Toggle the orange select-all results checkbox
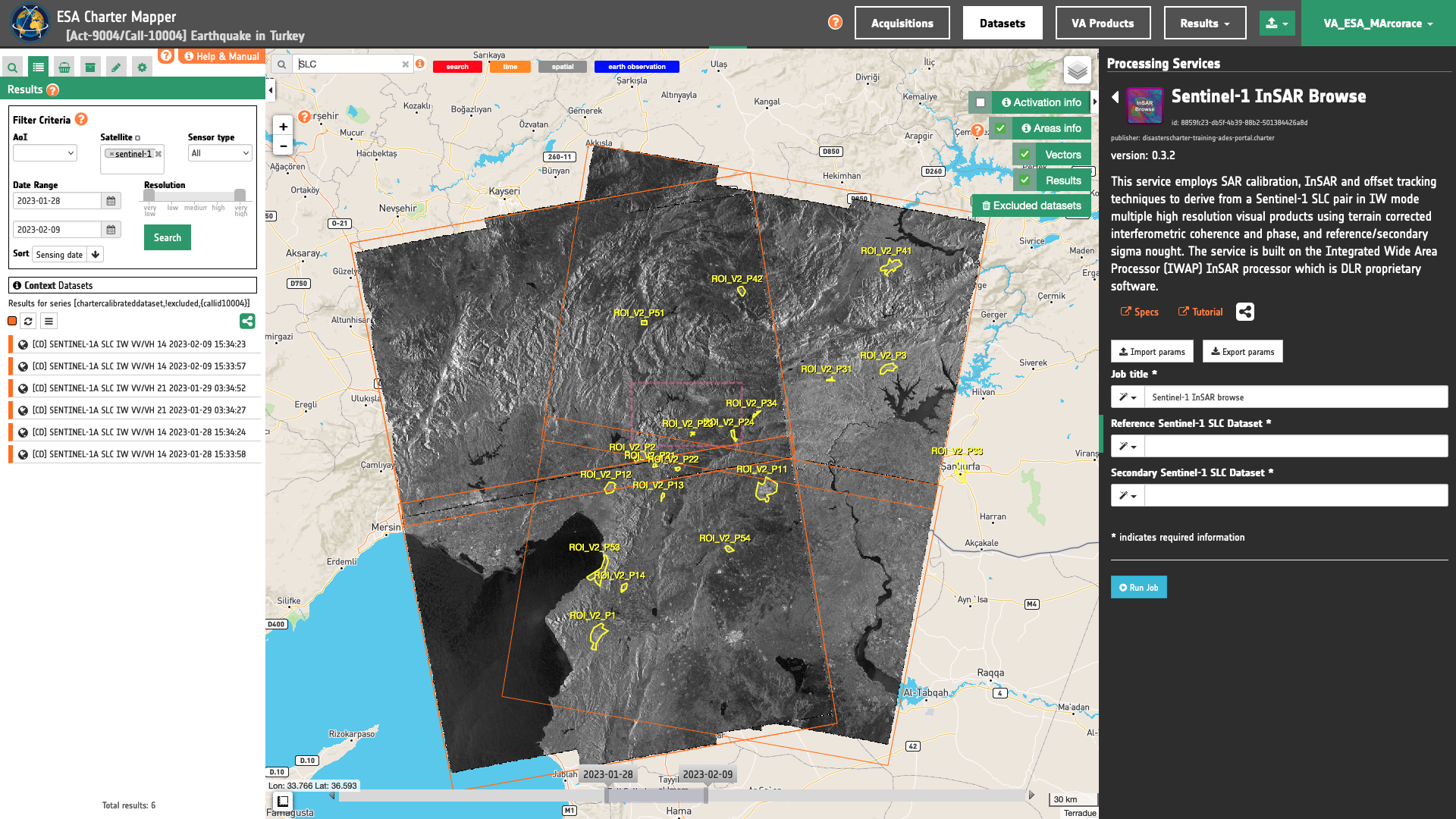The height and width of the screenshot is (819, 1456). pos(12,321)
